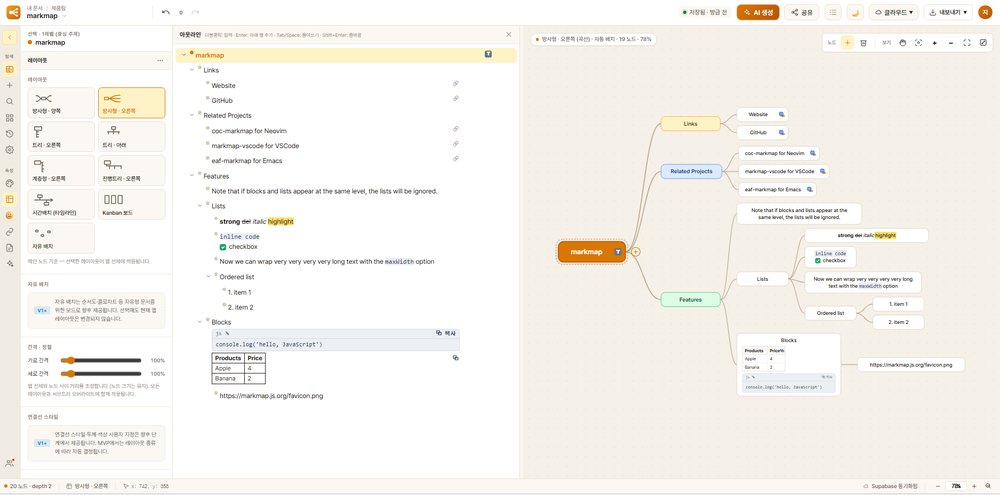
Task: Click the orange app logo in the header
Action: 13,12
